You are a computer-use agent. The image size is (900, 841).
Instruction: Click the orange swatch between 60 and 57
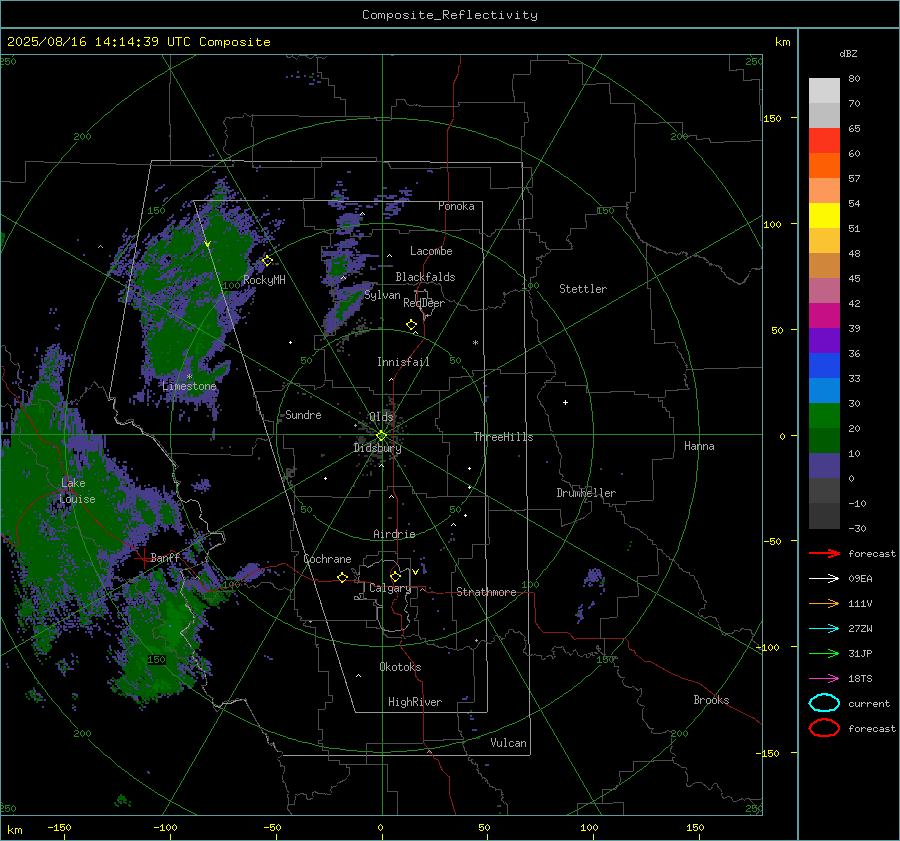point(824,166)
